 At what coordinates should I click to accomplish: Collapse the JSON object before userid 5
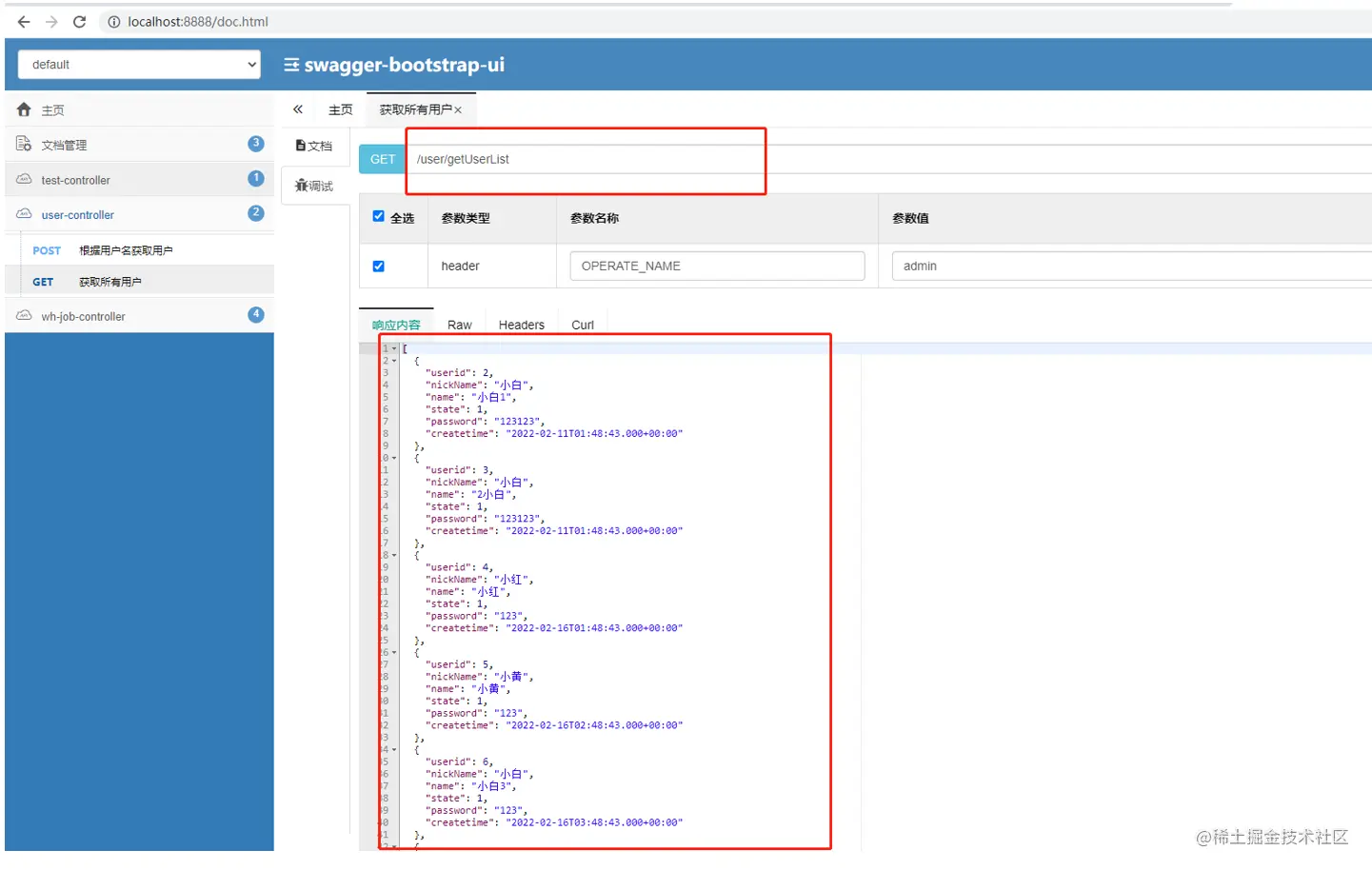click(x=394, y=652)
